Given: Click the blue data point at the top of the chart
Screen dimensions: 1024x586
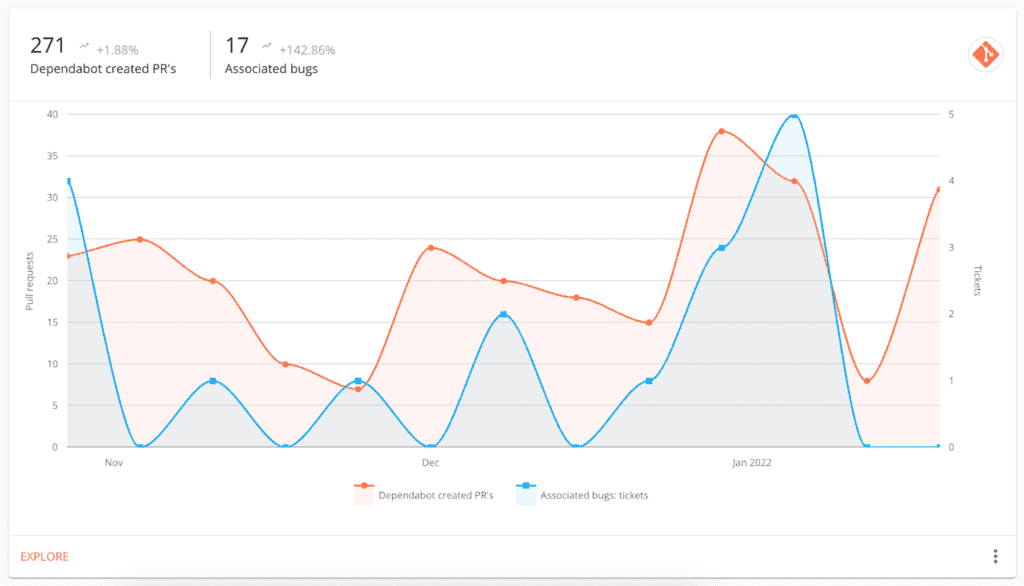Looking at the screenshot, I should (795, 116).
